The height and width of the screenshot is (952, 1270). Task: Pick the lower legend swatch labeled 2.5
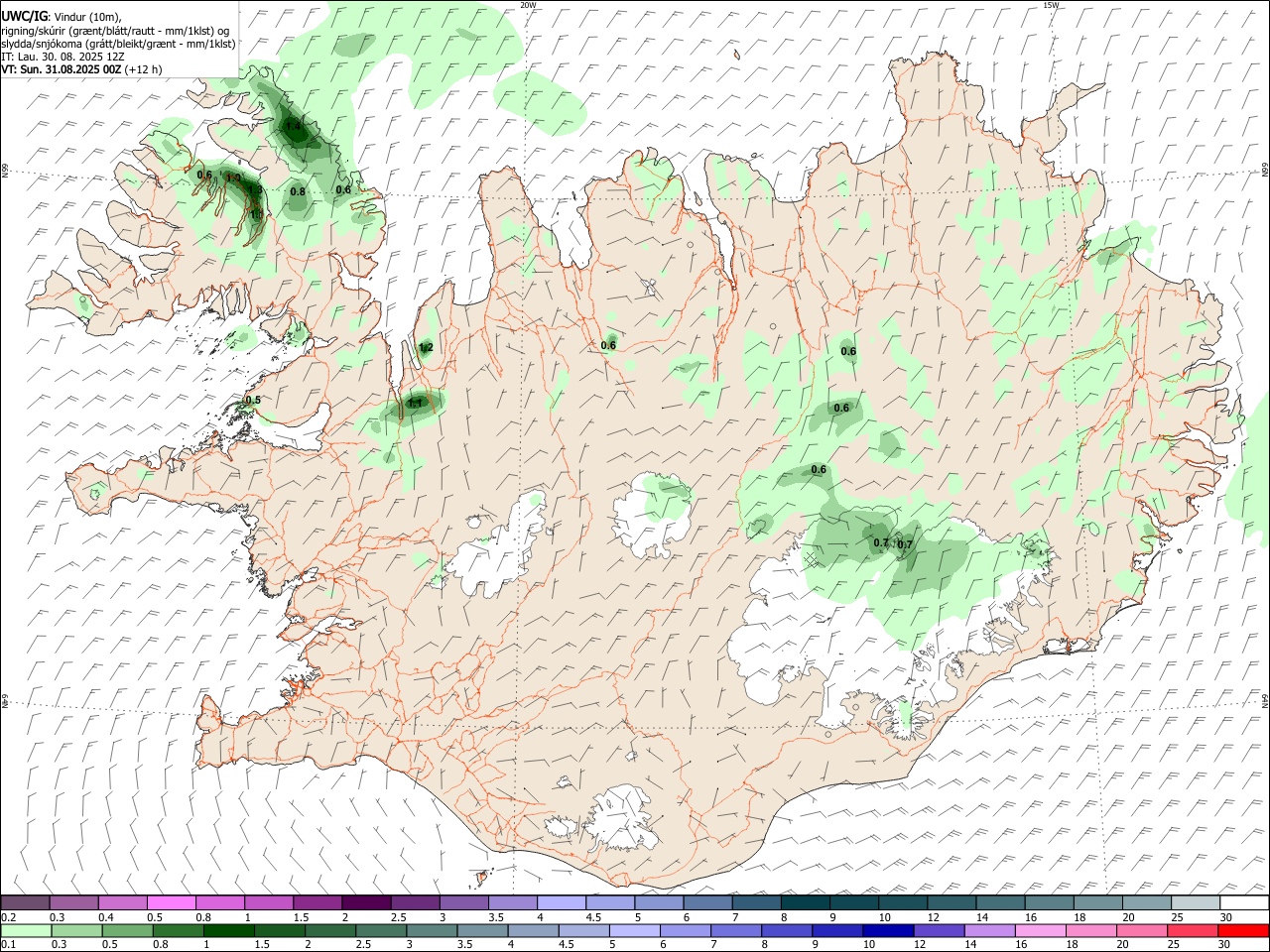[x=380, y=930]
